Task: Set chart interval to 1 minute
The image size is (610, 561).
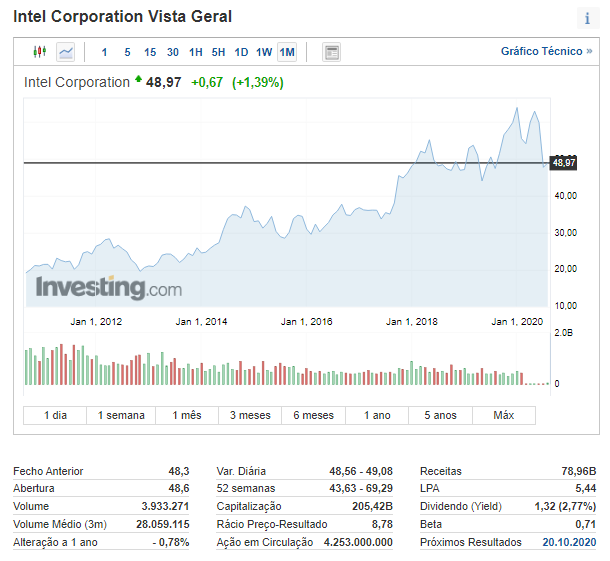Action: pos(105,52)
